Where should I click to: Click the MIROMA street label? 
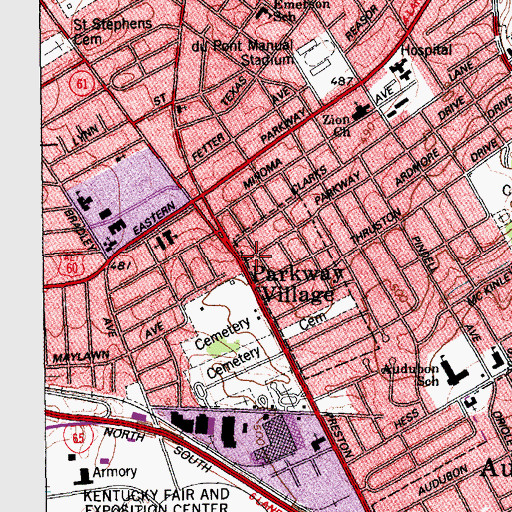coord(263,173)
